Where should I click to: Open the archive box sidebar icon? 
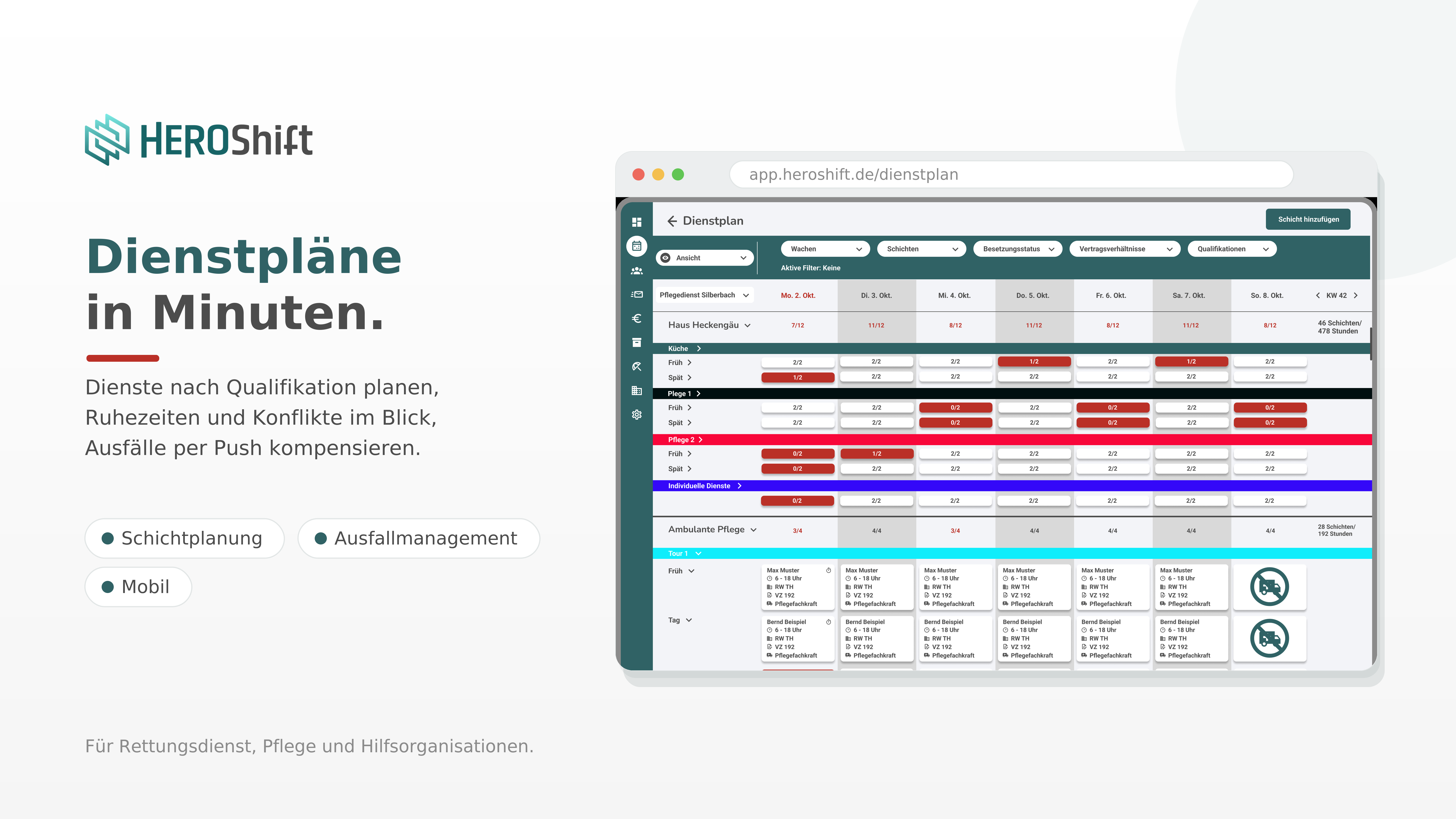[636, 343]
